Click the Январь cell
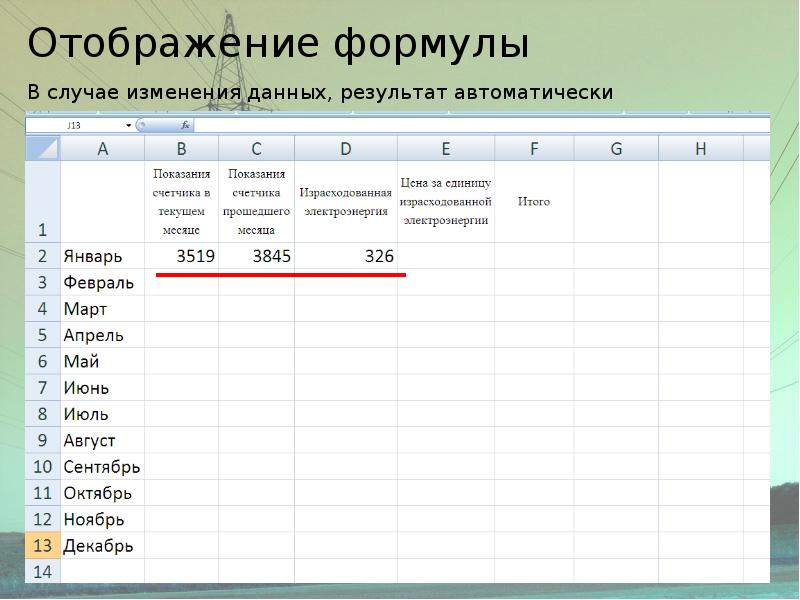Viewport: 800px width, 600px height. coord(102,256)
